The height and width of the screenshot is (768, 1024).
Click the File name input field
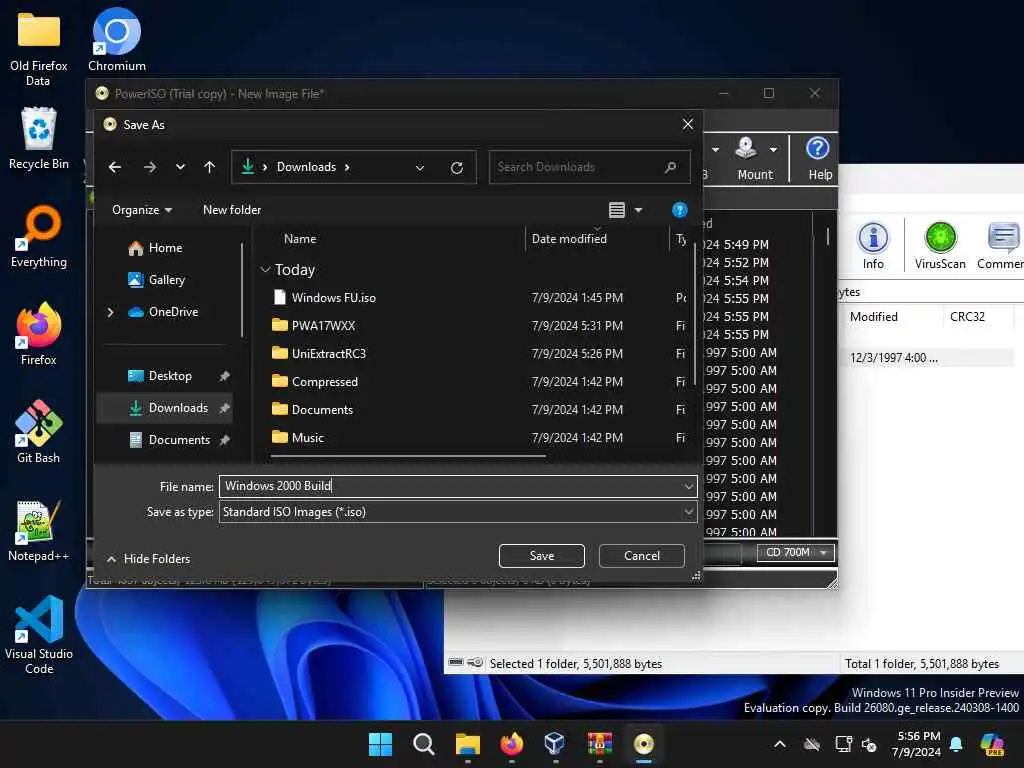click(x=451, y=486)
